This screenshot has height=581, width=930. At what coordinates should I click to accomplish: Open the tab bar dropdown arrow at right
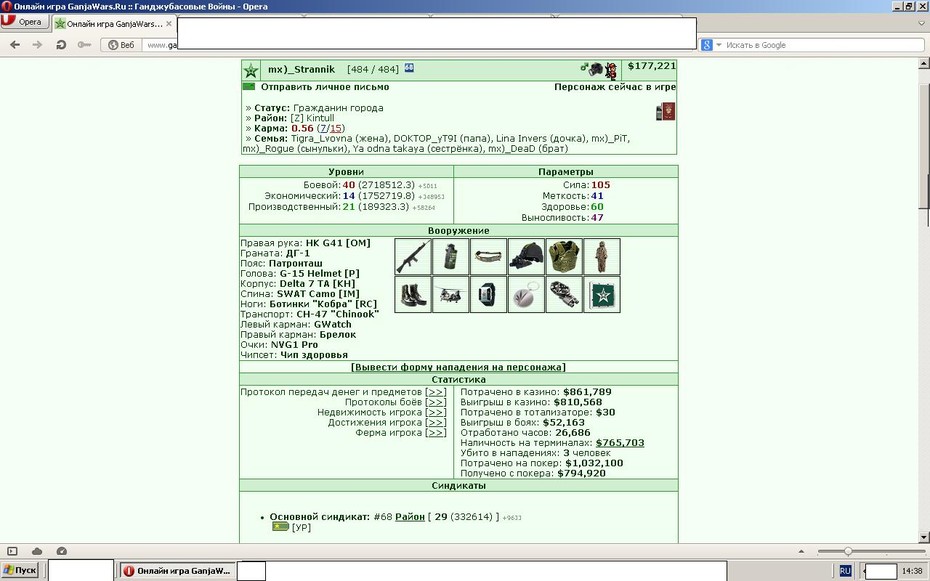click(x=922, y=23)
